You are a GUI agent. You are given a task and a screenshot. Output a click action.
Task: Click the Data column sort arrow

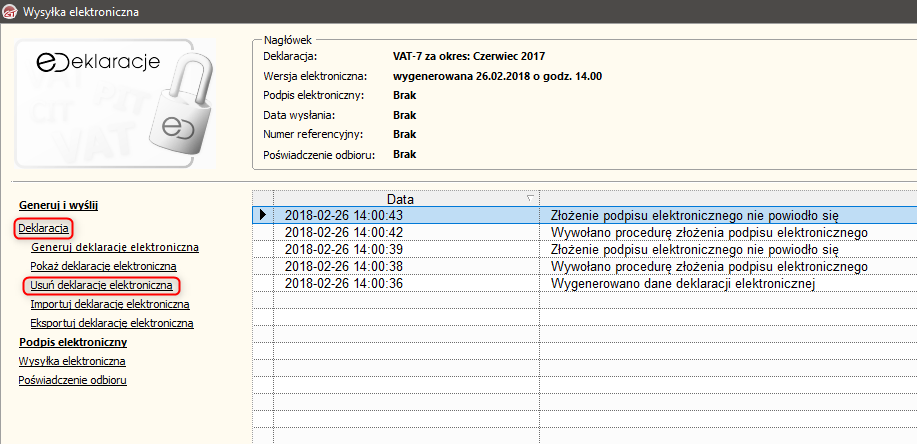530,198
